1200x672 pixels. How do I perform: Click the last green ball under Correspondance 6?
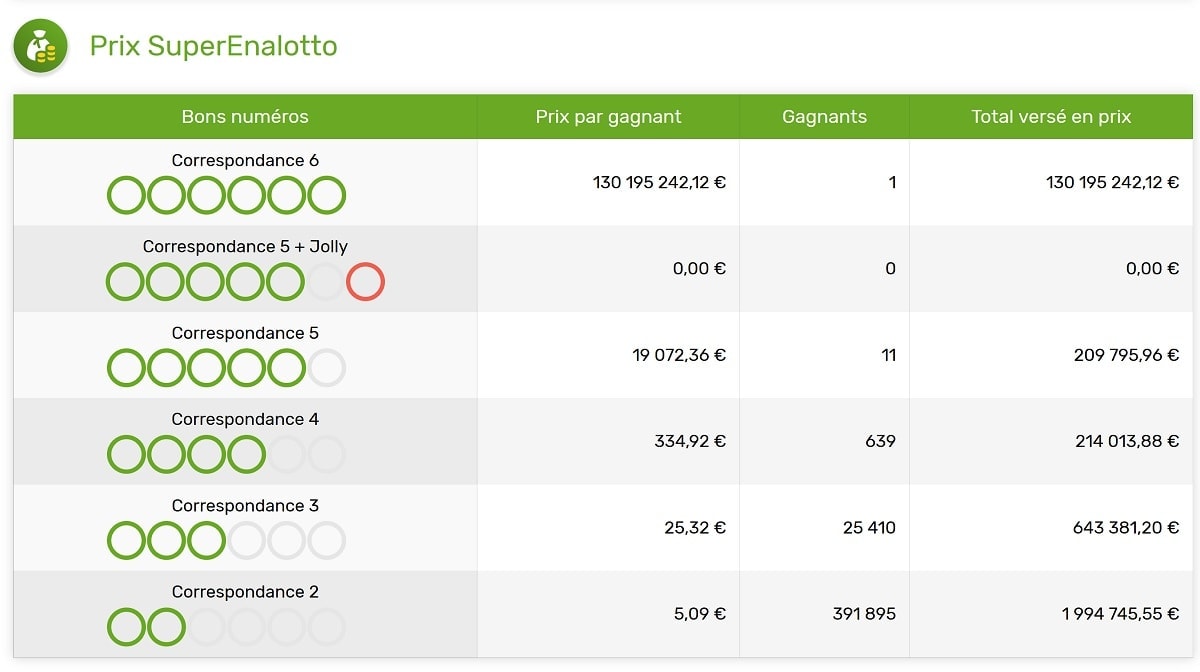pos(326,195)
